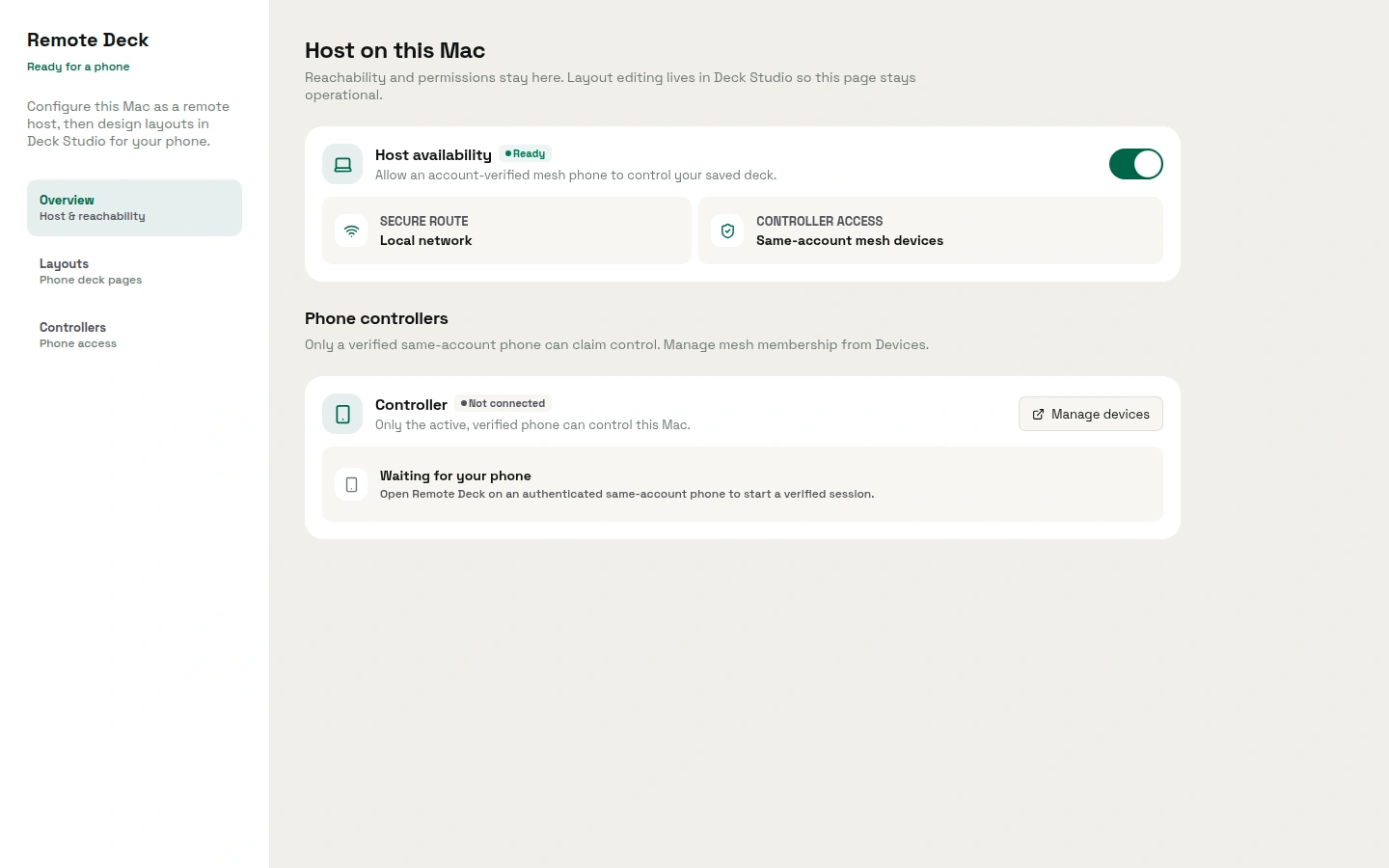This screenshot has width=1389, height=868.
Task: Click the Controller label
Action: [411, 404]
